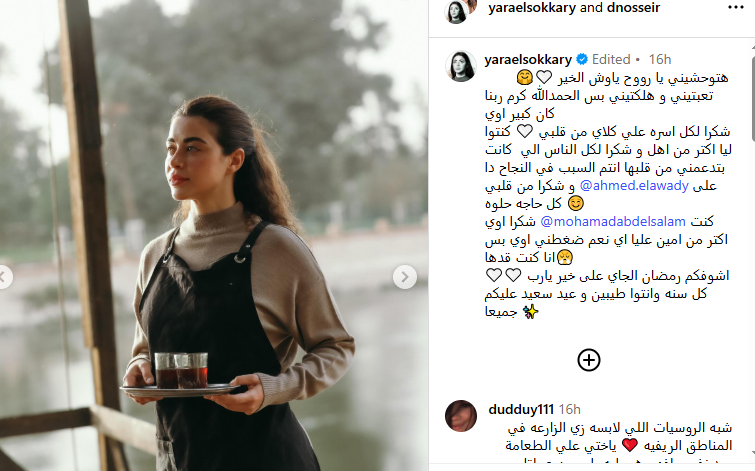The height and width of the screenshot is (471, 755).
Task: Open the @ahmed.elawady mention
Action: 634,185
